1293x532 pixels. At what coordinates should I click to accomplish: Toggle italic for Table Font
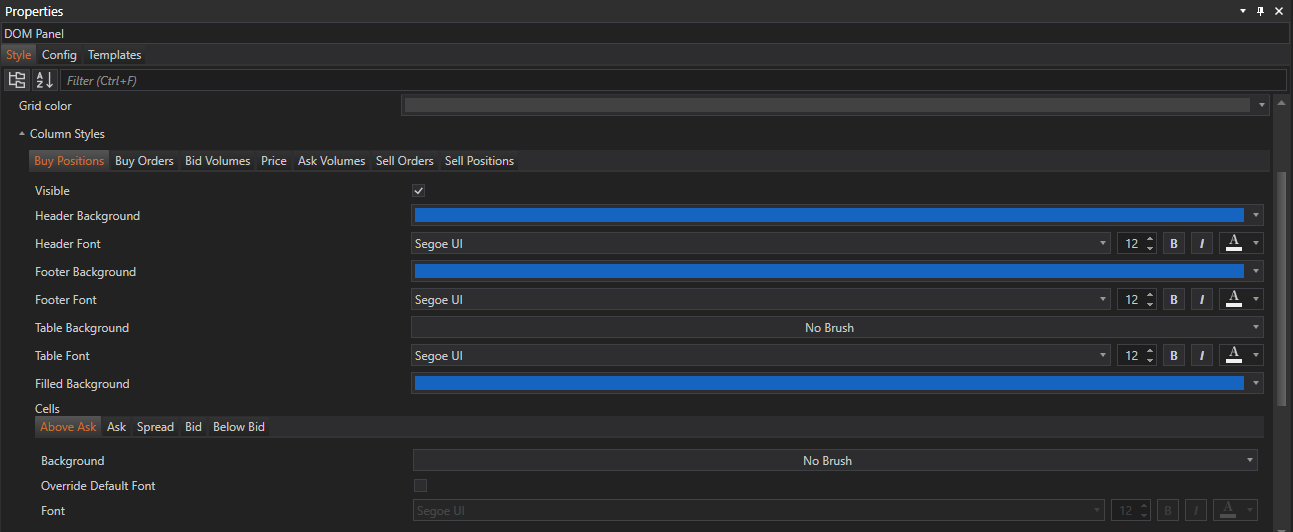click(x=1202, y=356)
